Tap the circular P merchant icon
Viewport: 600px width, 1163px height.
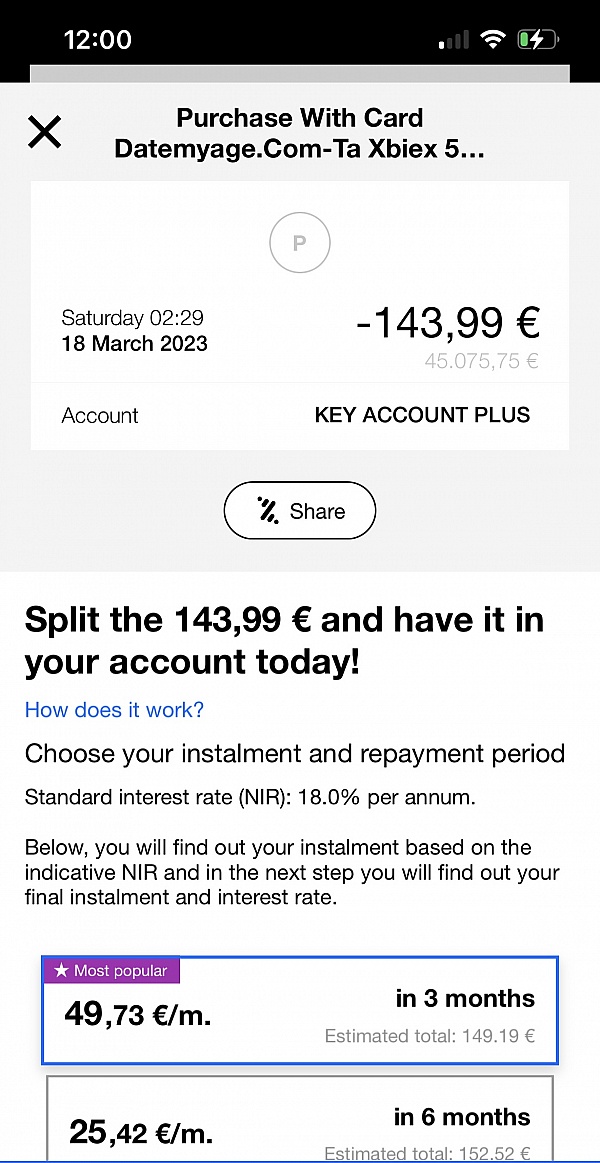point(300,243)
